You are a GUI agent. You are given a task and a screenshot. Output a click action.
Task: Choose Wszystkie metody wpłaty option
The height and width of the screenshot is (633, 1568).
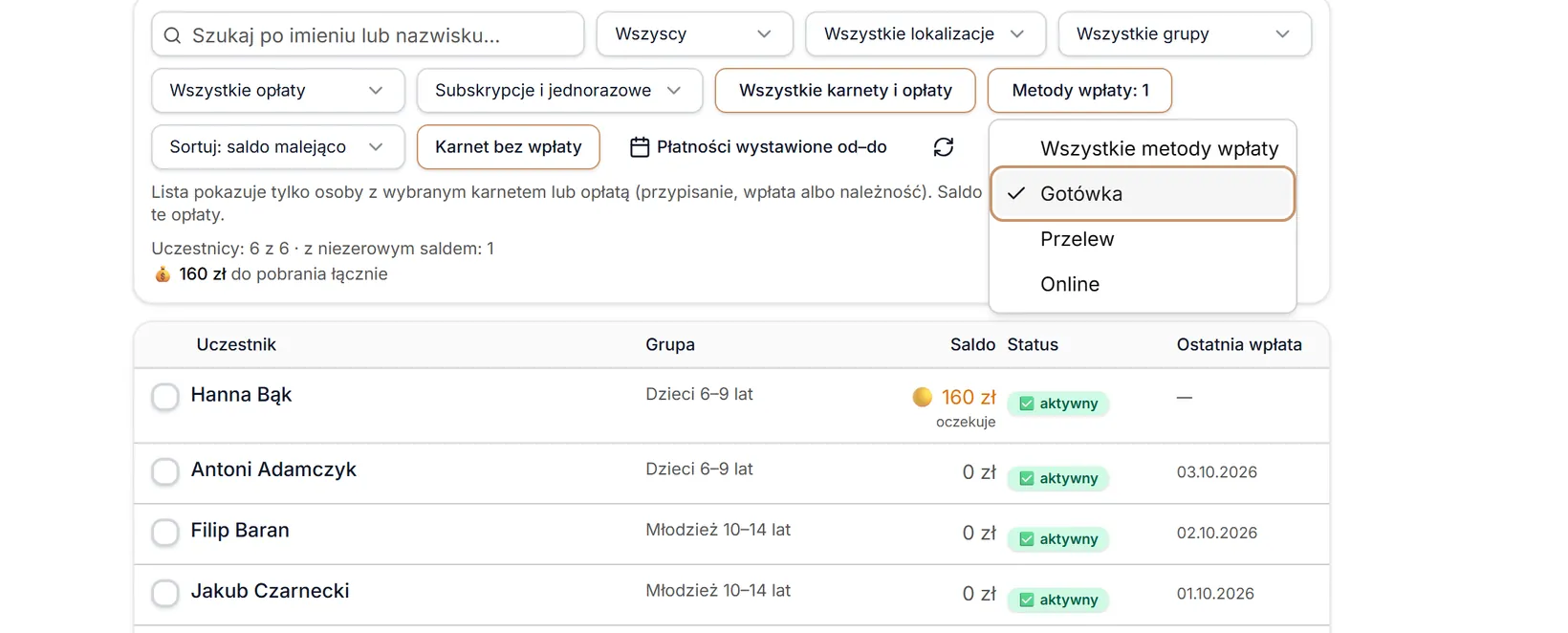(1143, 148)
